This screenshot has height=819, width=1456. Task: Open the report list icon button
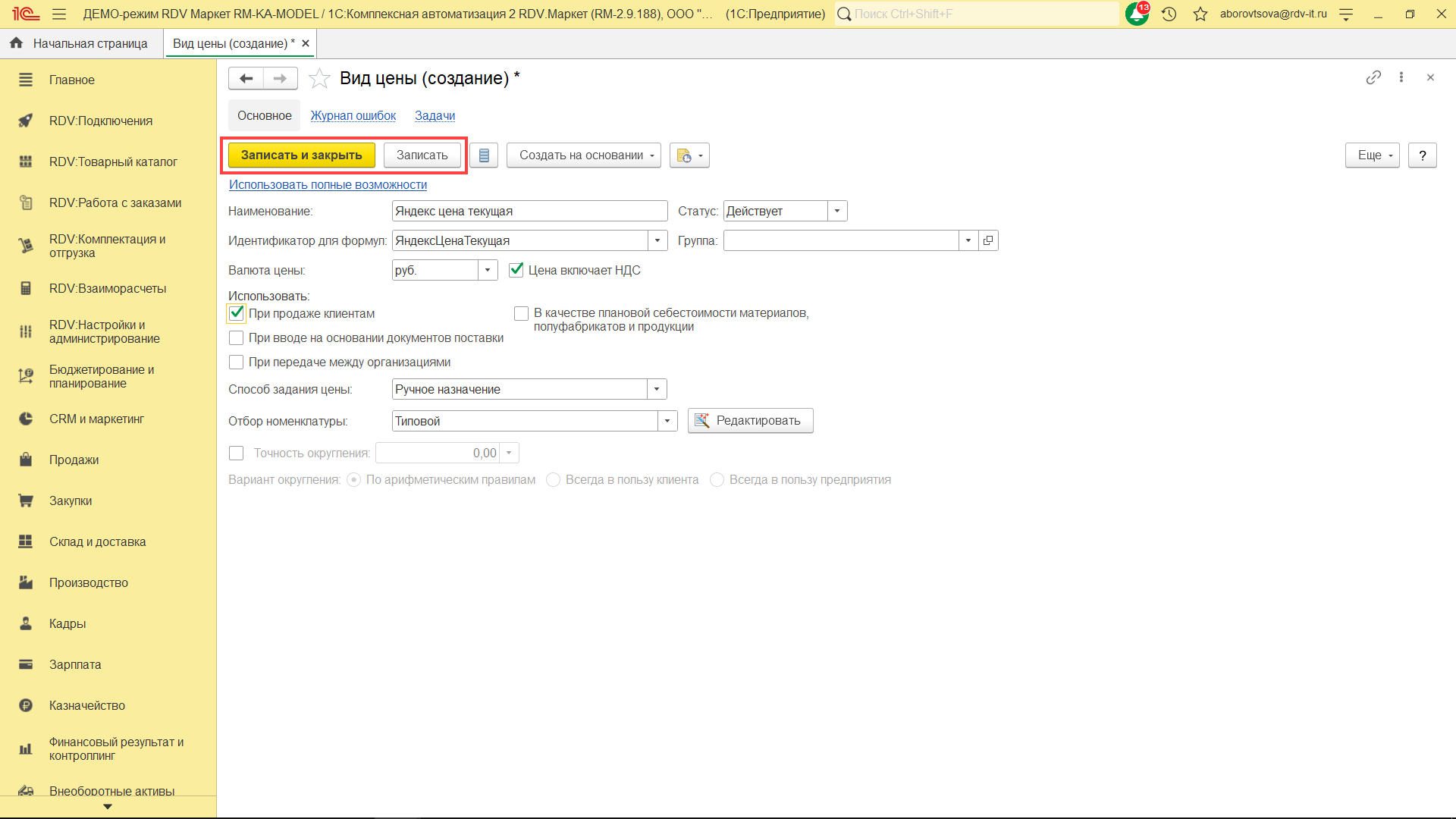pyautogui.click(x=484, y=155)
